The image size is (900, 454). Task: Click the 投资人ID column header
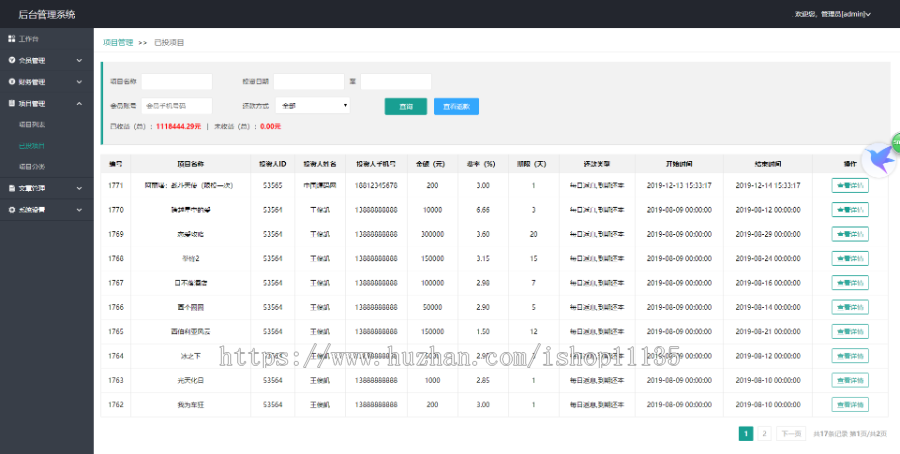[273, 164]
